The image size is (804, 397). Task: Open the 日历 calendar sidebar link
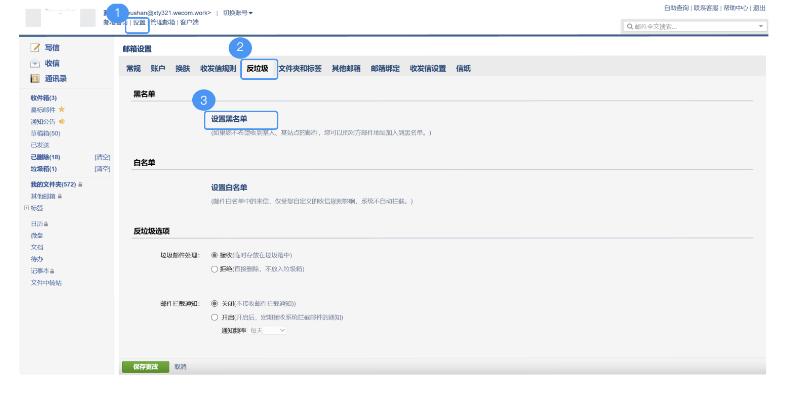[x=37, y=224]
